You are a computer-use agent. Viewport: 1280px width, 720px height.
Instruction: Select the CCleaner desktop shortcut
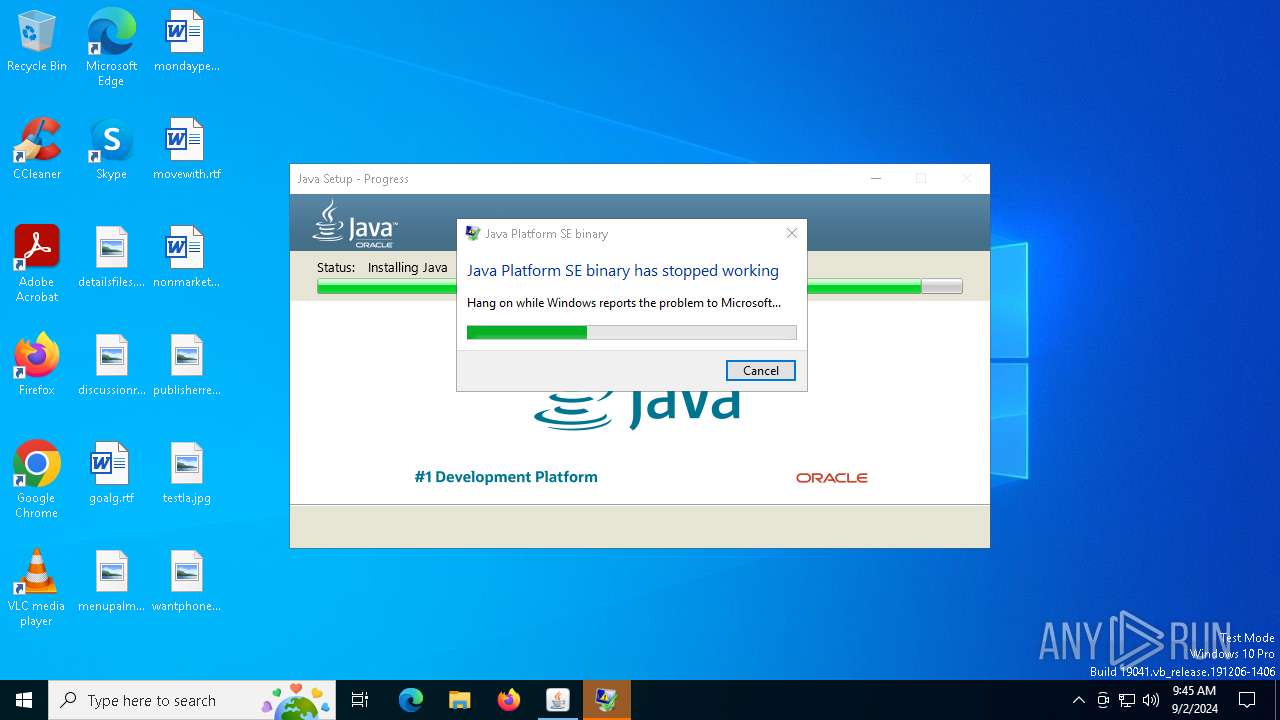37,150
